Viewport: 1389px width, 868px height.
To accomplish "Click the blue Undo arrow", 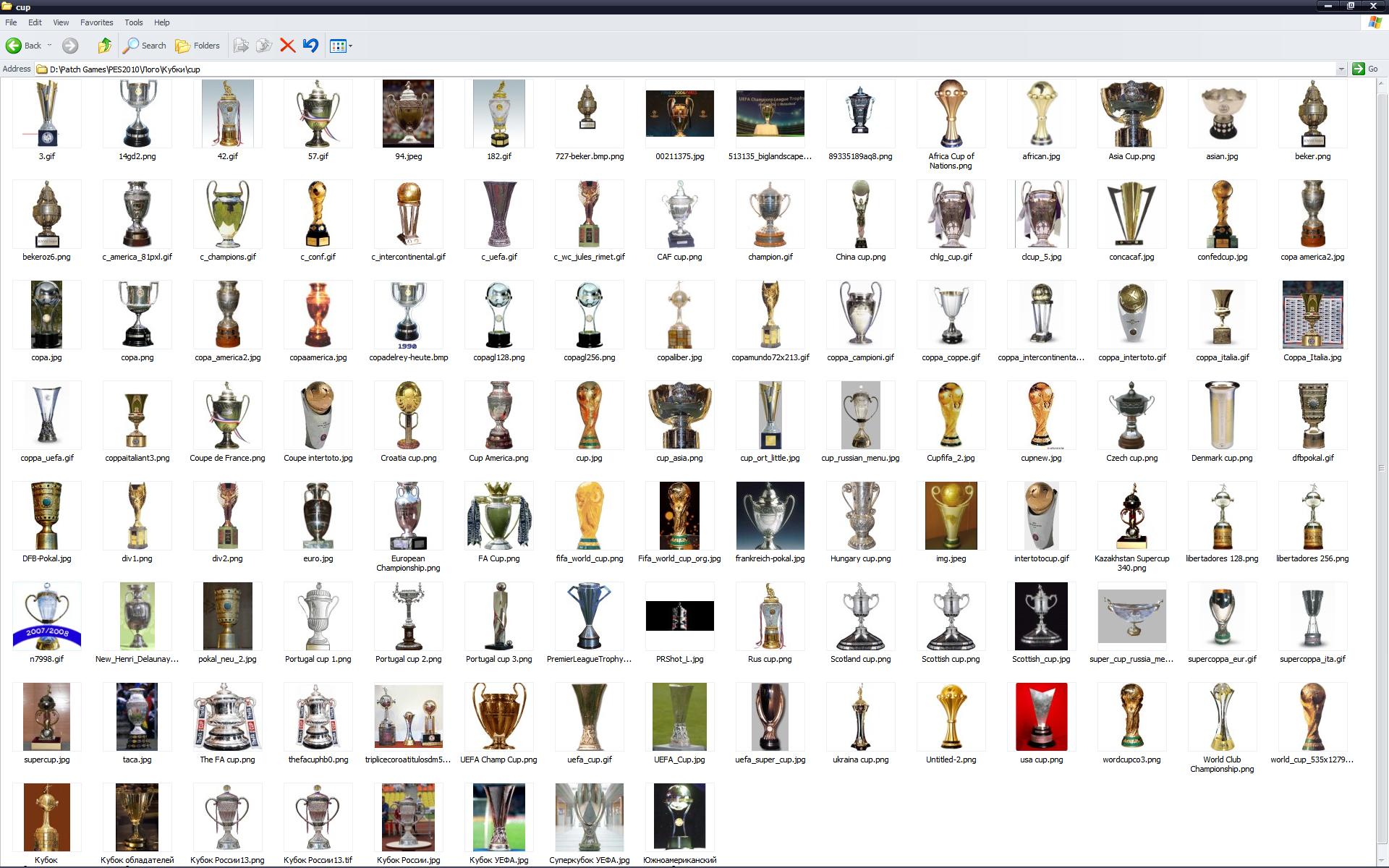I will pos(310,46).
